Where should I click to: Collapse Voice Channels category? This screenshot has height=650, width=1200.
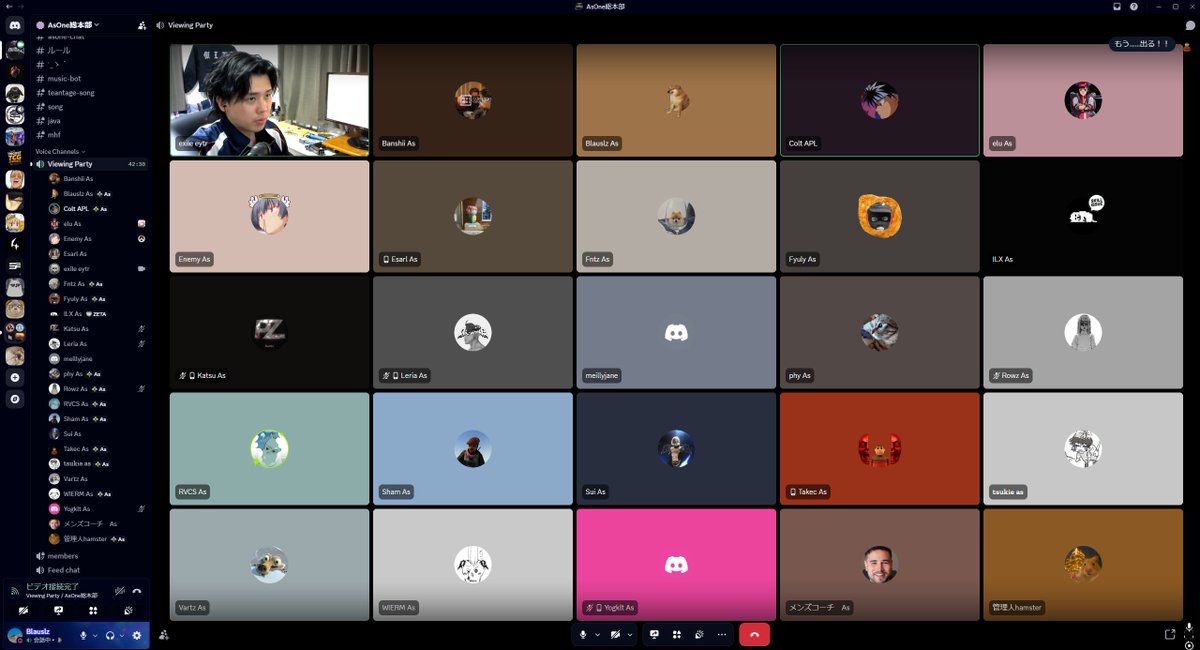pyautogui.click(x=60, y=151)
